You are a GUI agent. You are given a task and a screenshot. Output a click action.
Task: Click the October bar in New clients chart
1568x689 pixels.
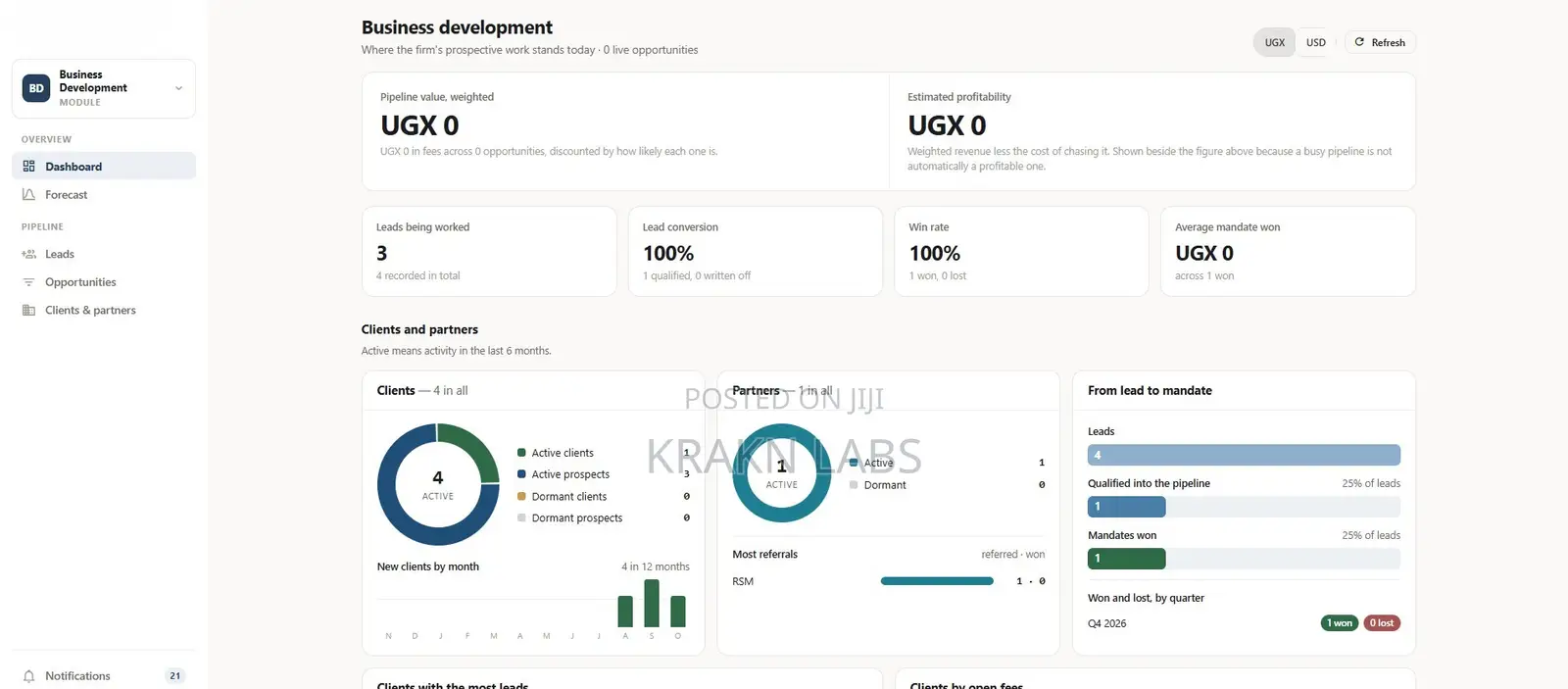click(678, 611)
